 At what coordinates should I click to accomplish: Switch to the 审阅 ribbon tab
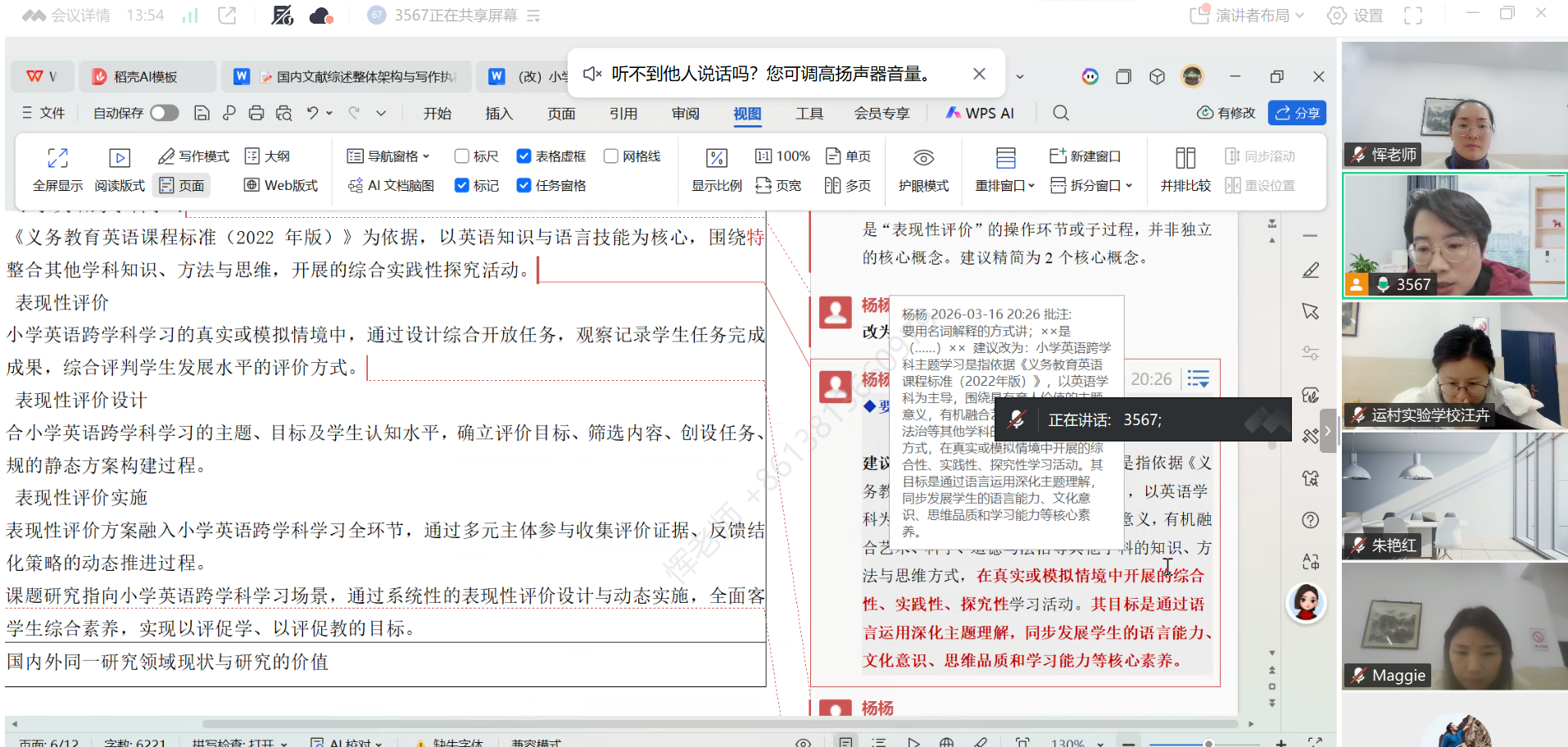[685, 113]
